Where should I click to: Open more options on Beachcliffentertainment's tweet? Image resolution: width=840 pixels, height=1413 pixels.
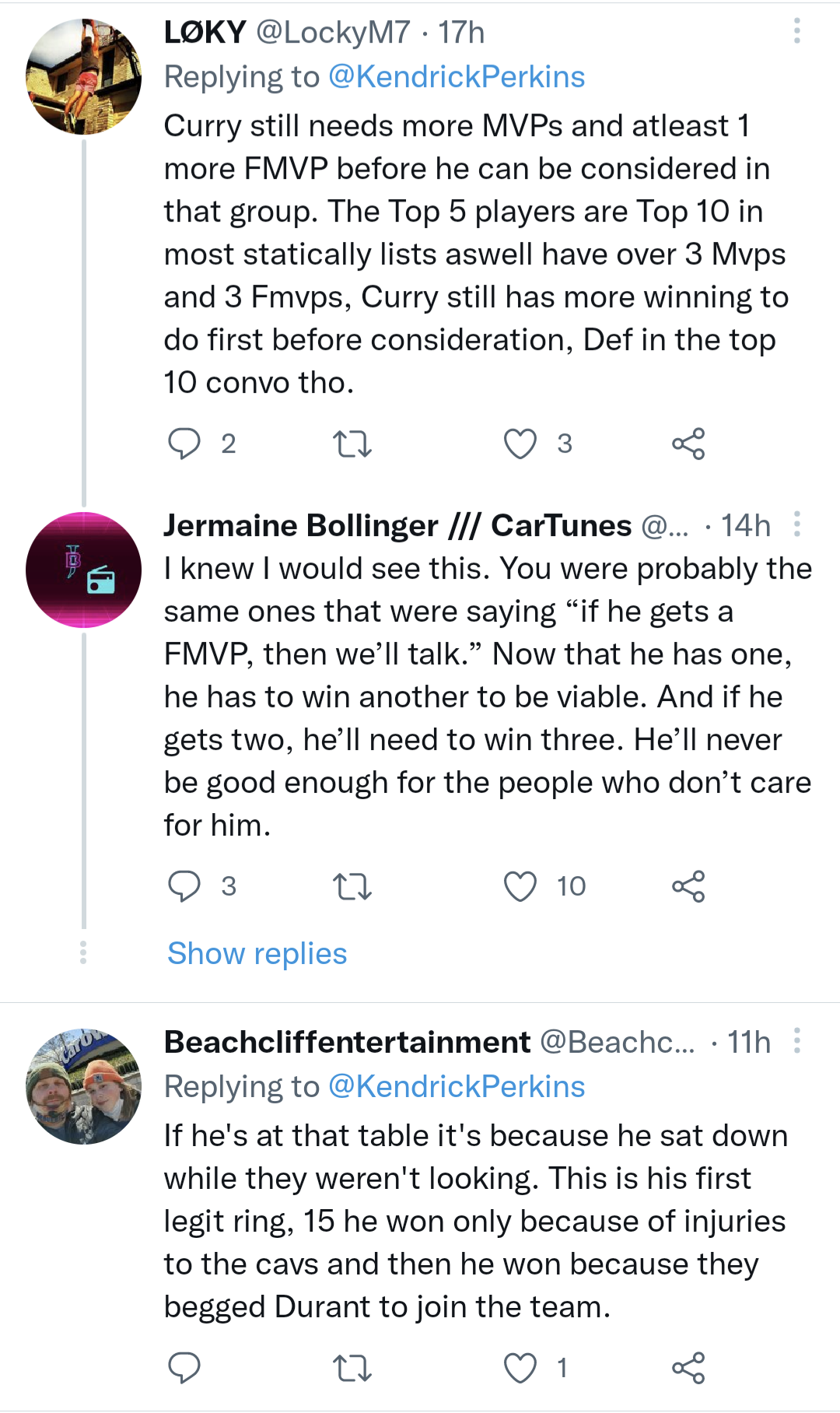point(796,1040)
